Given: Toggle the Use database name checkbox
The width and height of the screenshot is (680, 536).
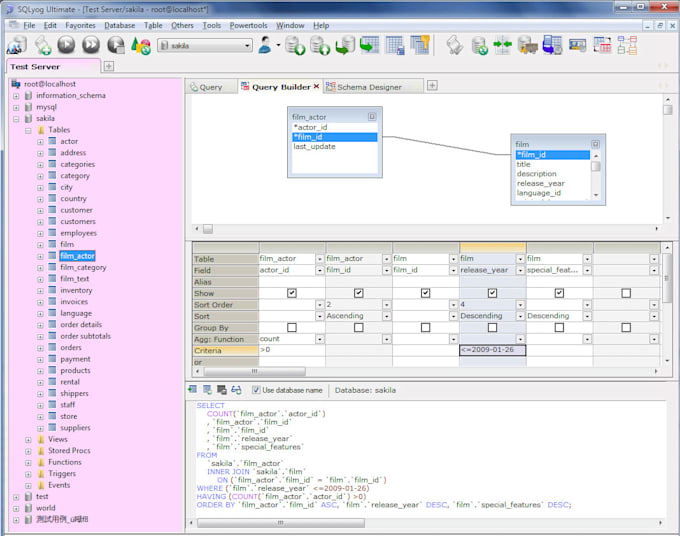Looking at the screenshot, I should tap(255, 390).
